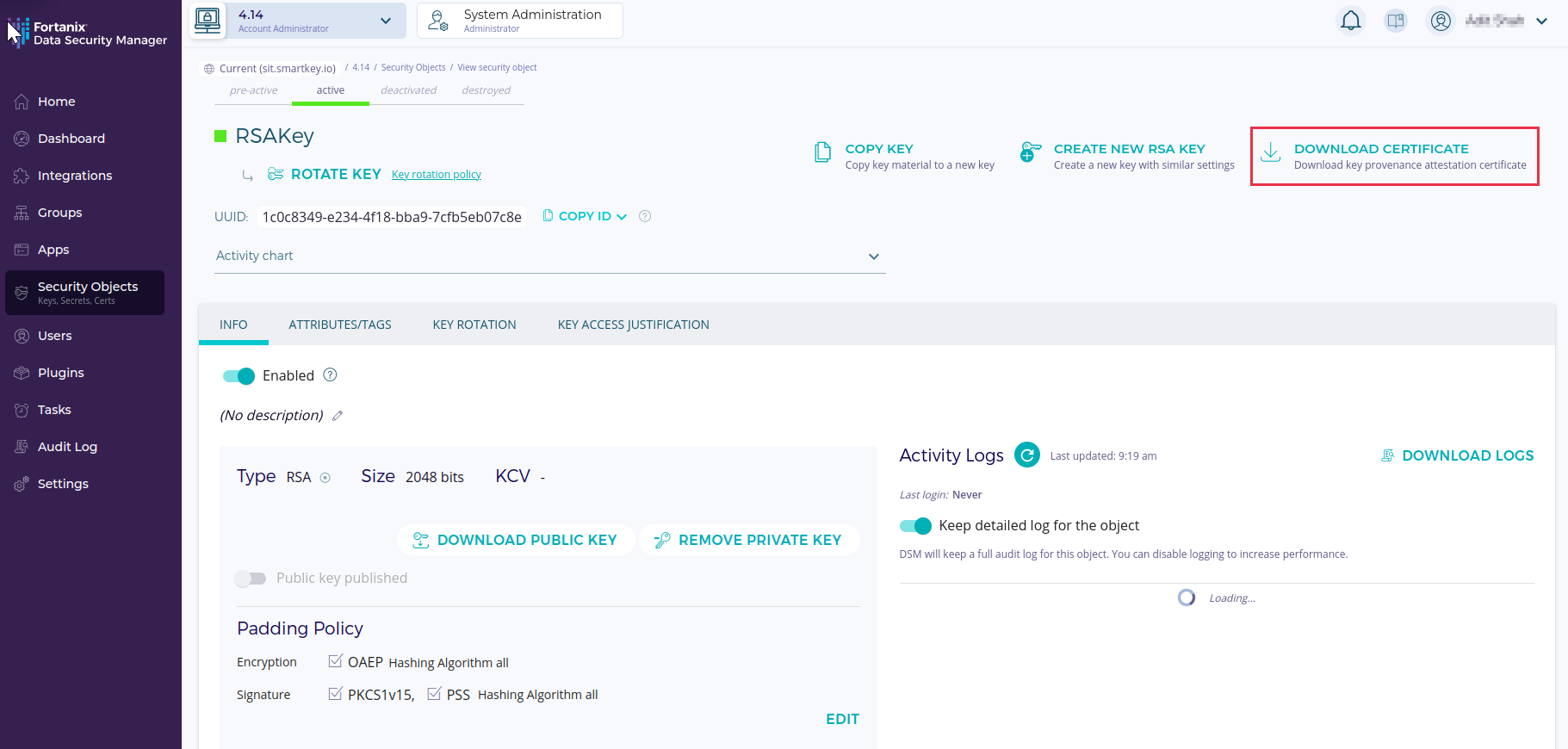Viewport: 1568px width, 749px height.
Task: Click the help icon beside Copy ID
Action: [645, 216]
